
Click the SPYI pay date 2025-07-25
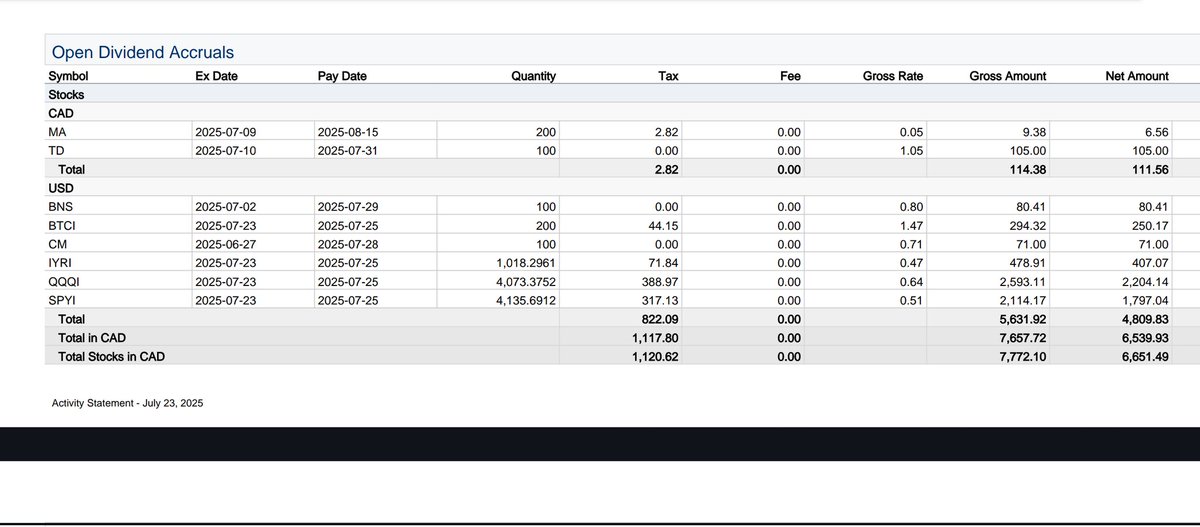click(x=350, y=300)
